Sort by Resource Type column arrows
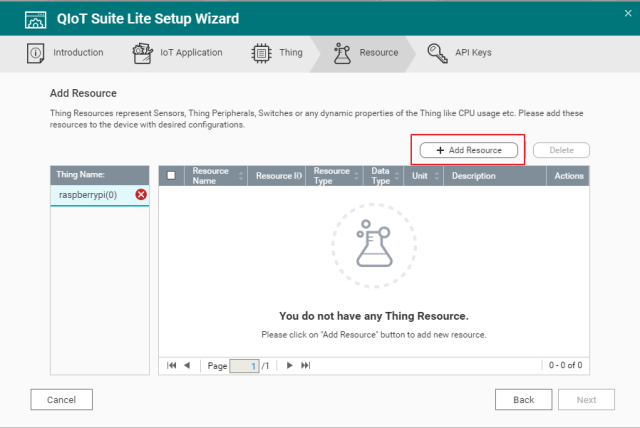Image resolution: width=640 pixels, height=428 pixels. click(x=356, y=176)
